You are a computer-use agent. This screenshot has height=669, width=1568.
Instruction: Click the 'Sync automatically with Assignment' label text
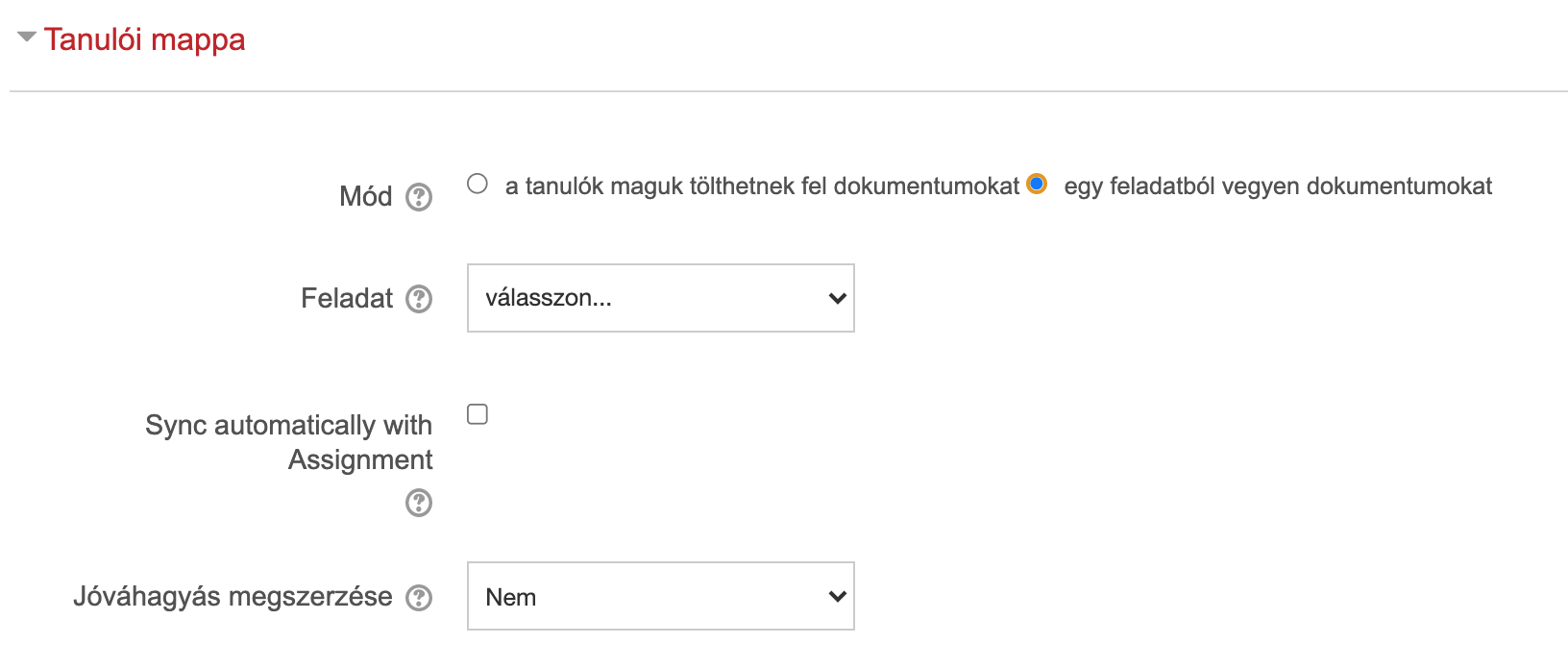pos(289,442)
